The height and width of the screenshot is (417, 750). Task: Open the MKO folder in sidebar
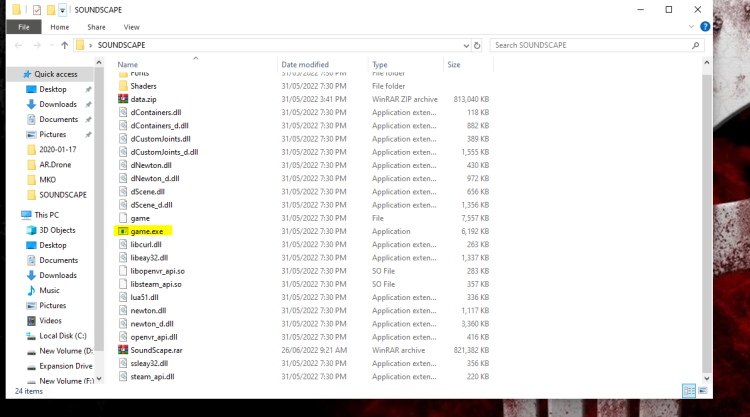(x=47, y=180)
